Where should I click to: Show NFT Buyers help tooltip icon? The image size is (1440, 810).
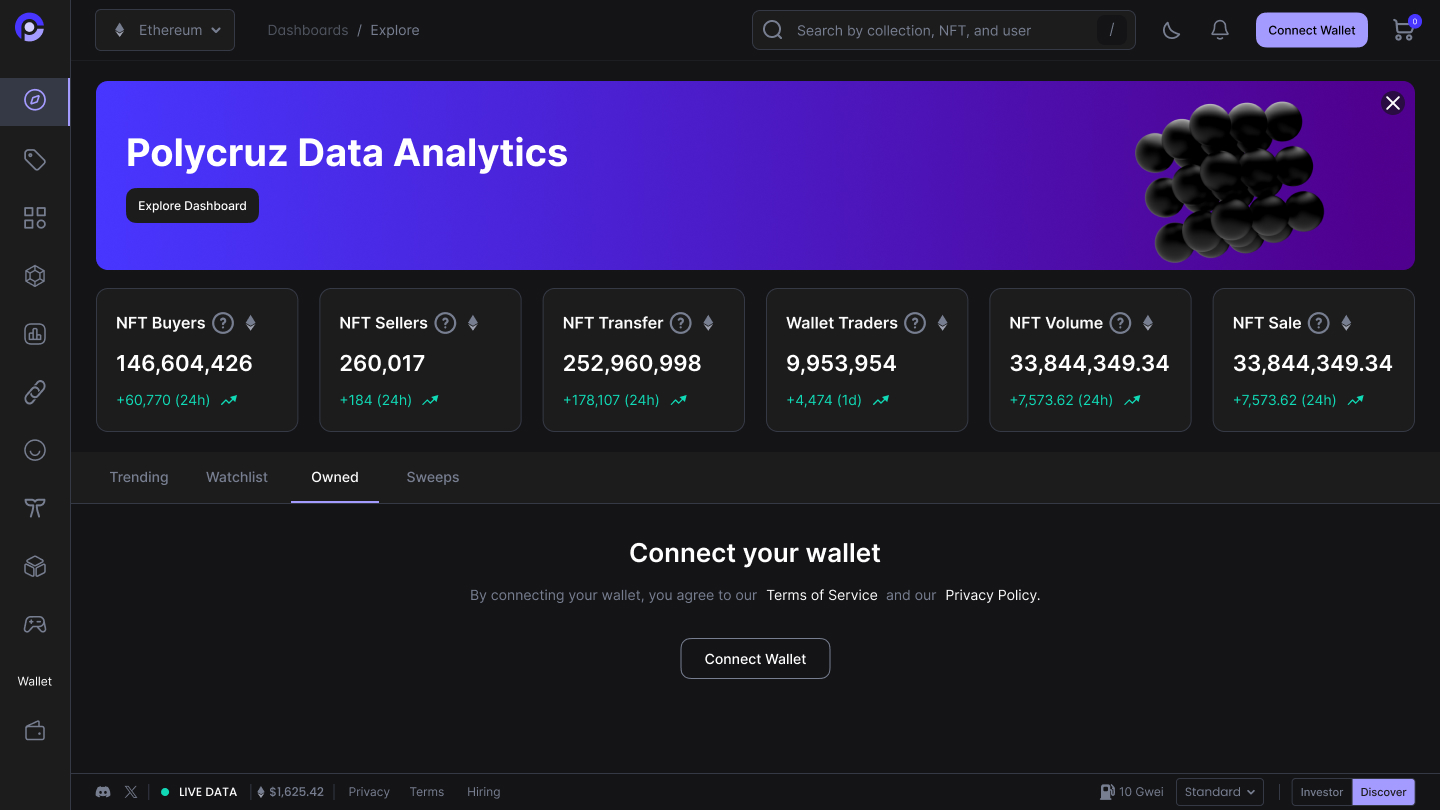pyautogui.click(x=224, y=323)
